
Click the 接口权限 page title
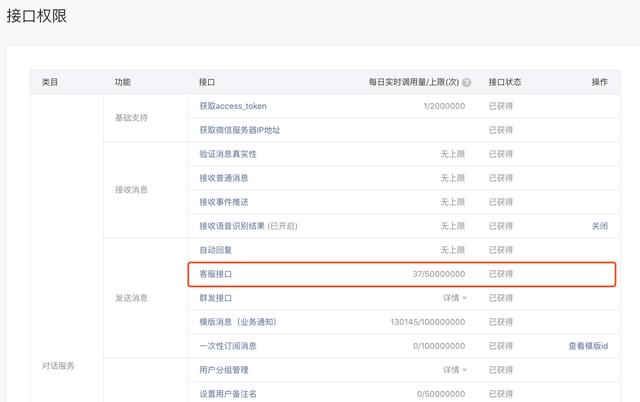click(x=38, y=15)
